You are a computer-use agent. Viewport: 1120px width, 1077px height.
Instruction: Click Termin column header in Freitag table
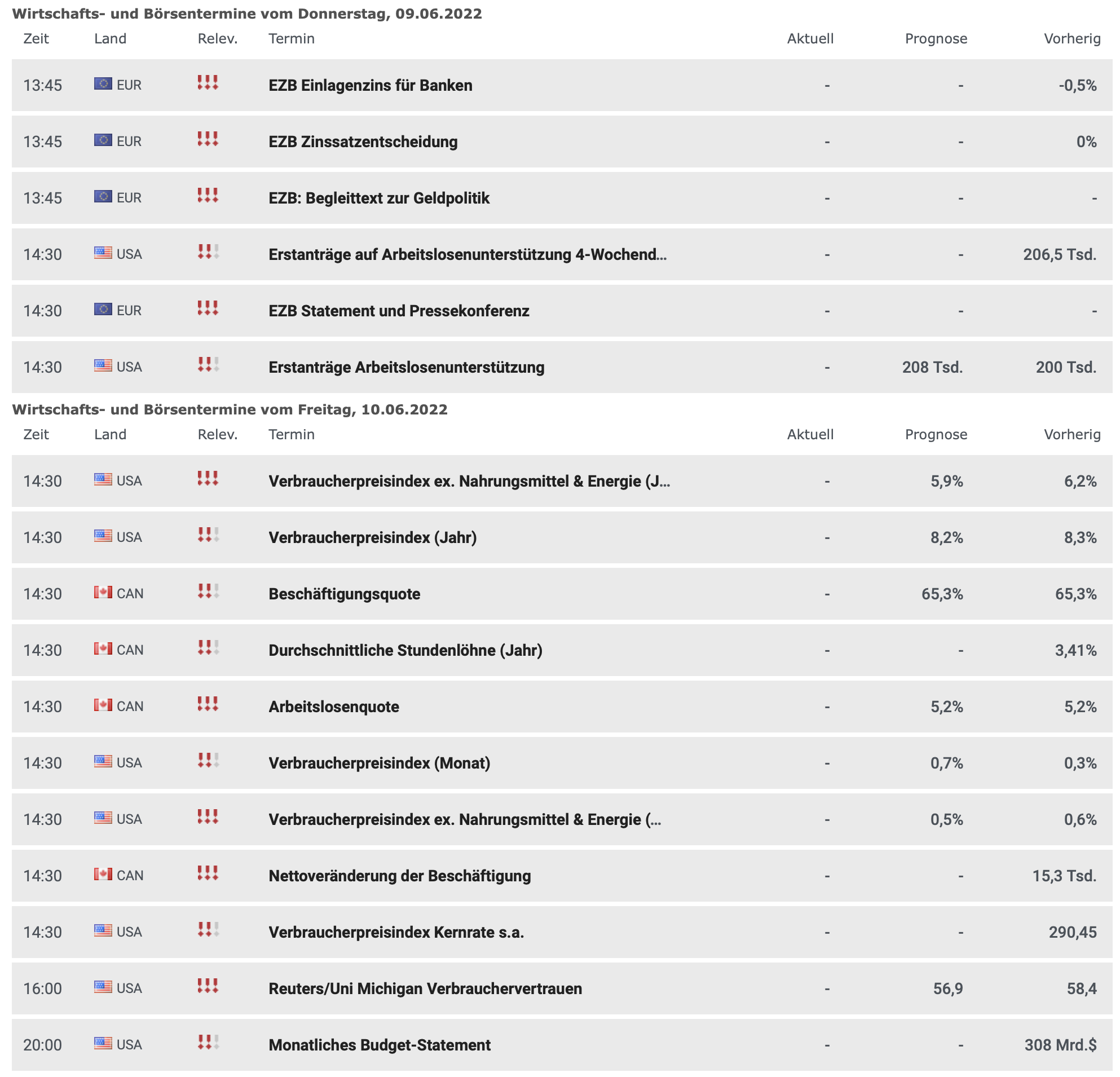292,435
